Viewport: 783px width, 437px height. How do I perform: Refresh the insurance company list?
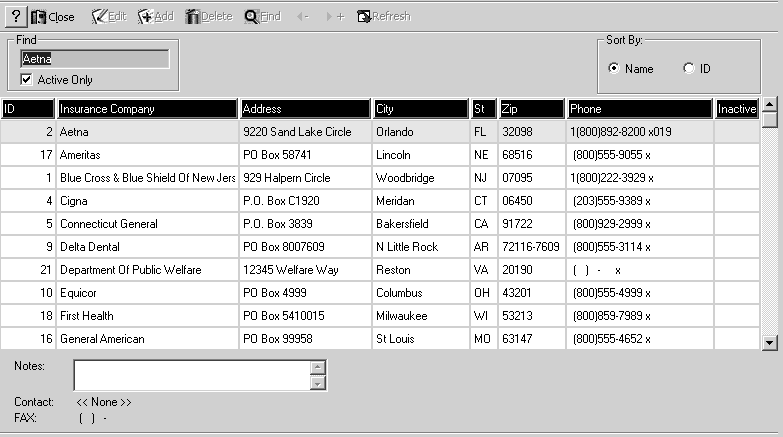pos(384,17)
